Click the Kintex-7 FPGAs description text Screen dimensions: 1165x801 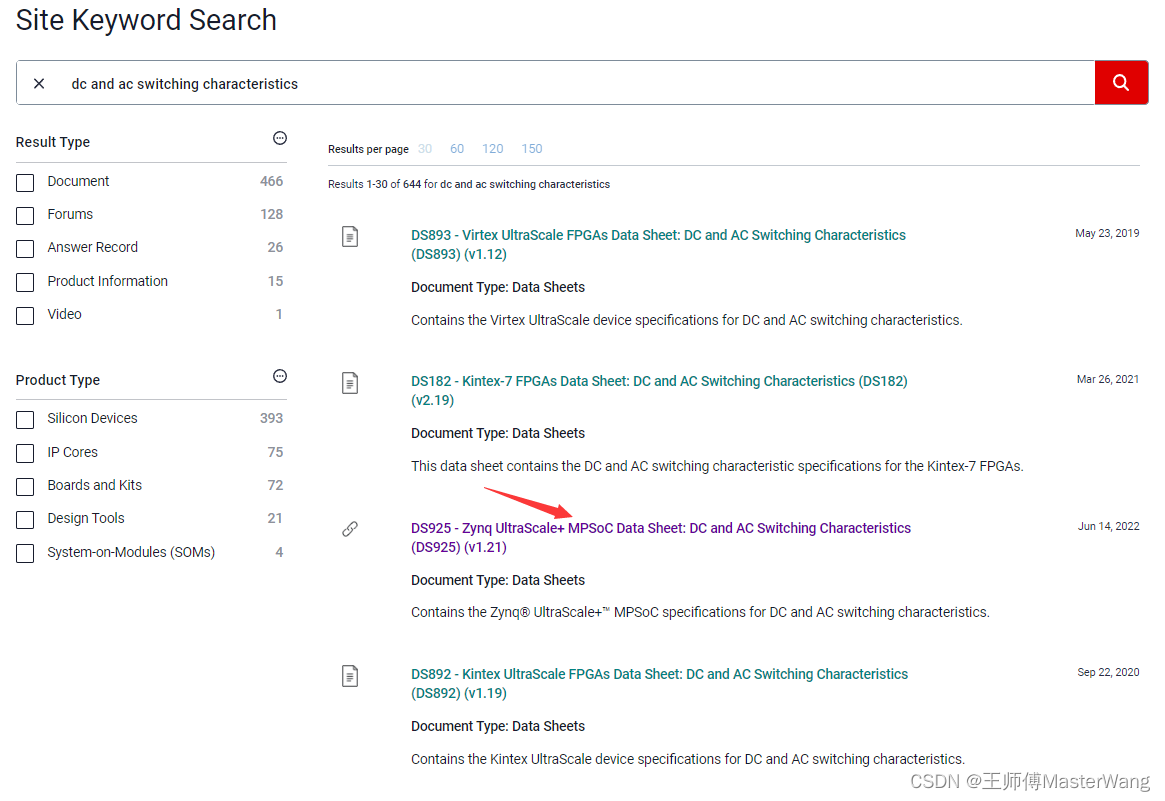[717, 467]
